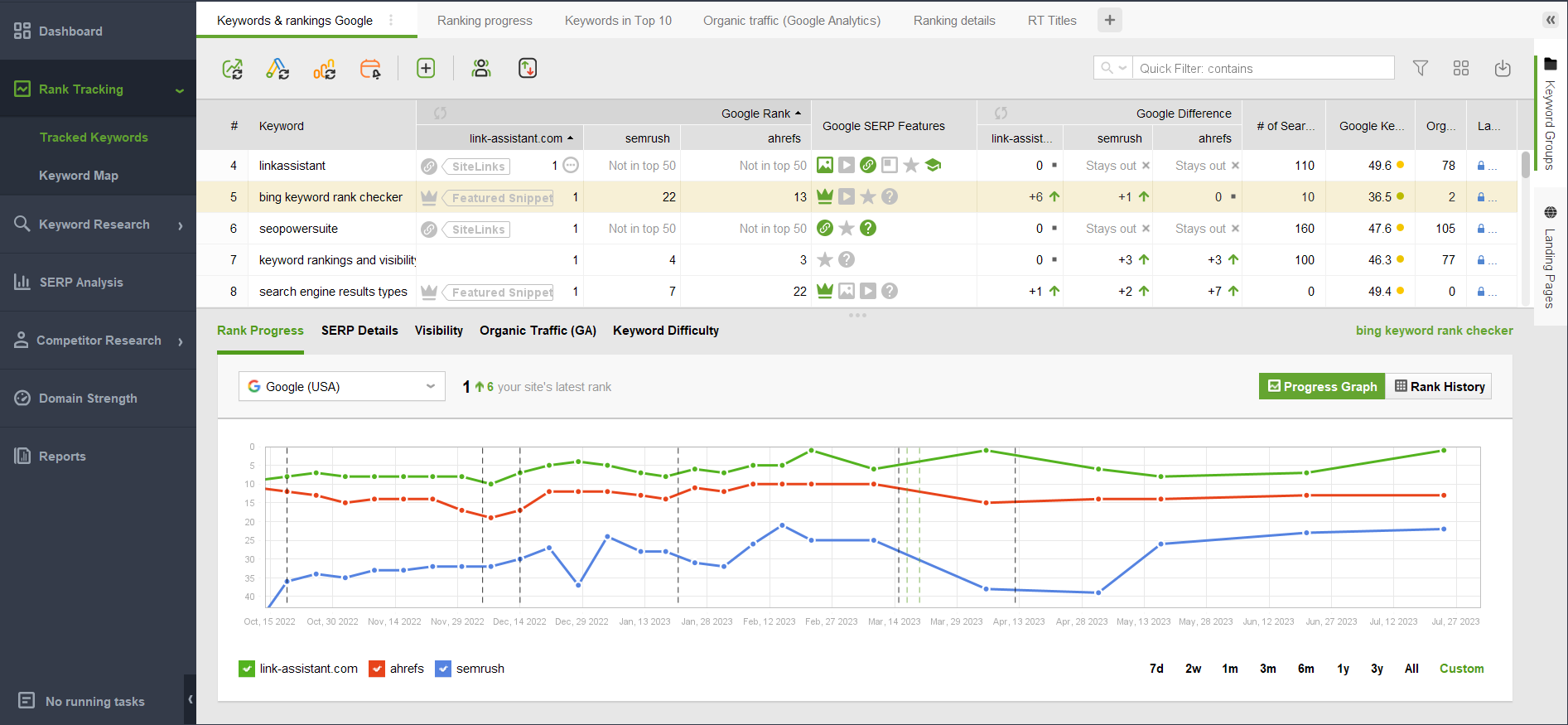The height and width of the screenshot is (725, 1568).
Task: Click the Reports sidebar icon
Action: [x=22, y=456]
